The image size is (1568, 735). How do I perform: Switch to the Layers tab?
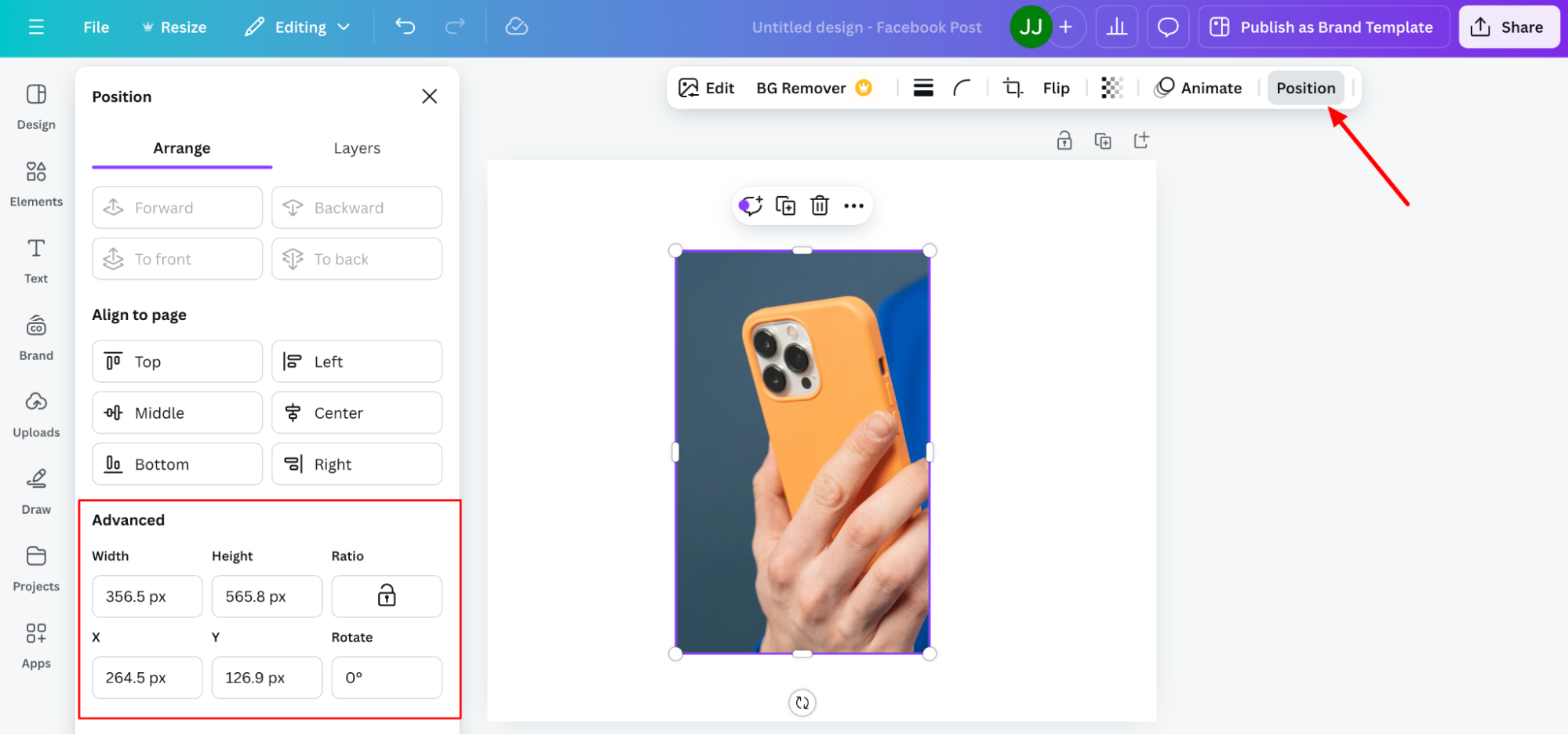point(357,148)
